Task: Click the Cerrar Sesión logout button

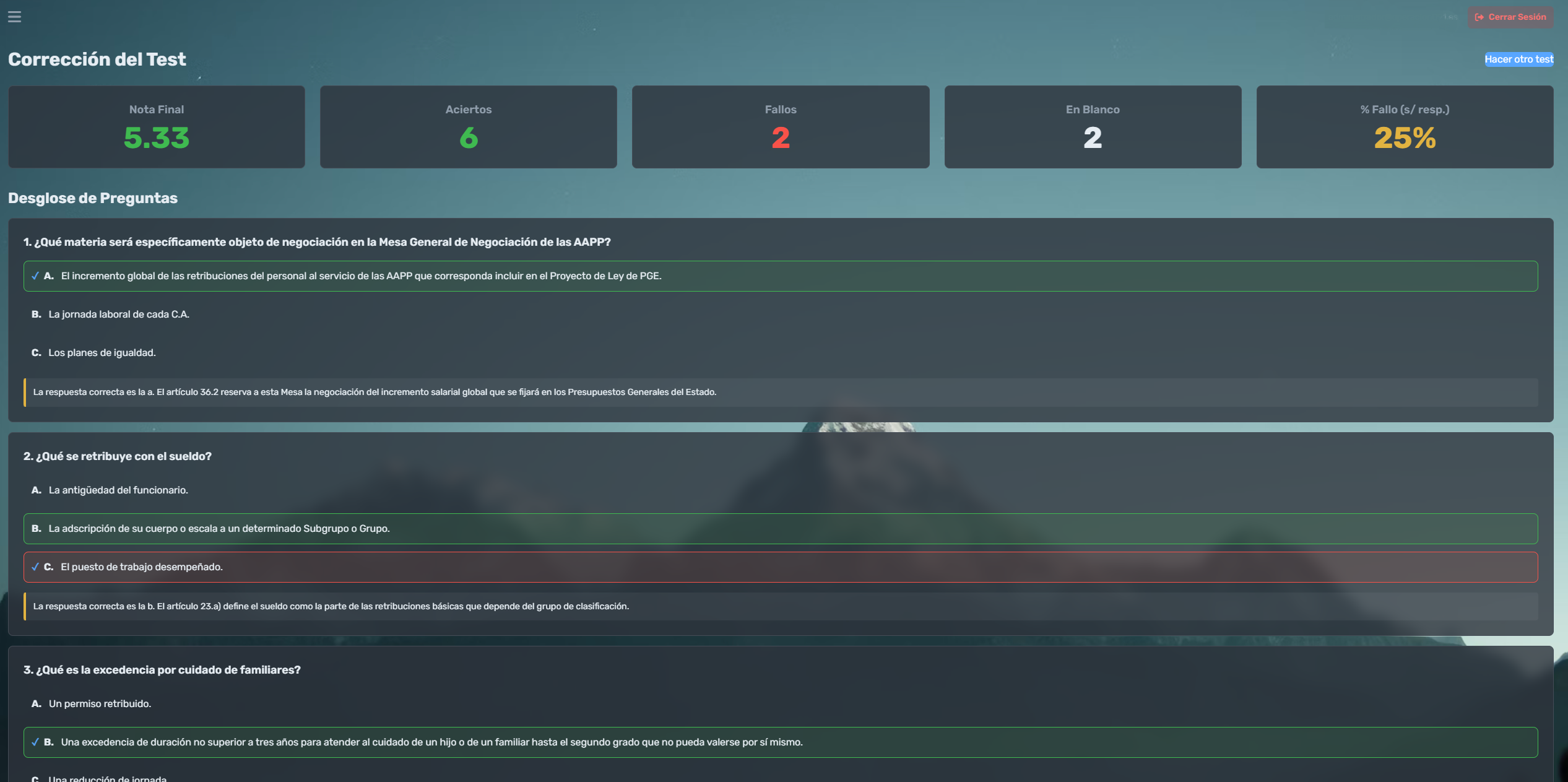Action: [x=1510, y=17]
